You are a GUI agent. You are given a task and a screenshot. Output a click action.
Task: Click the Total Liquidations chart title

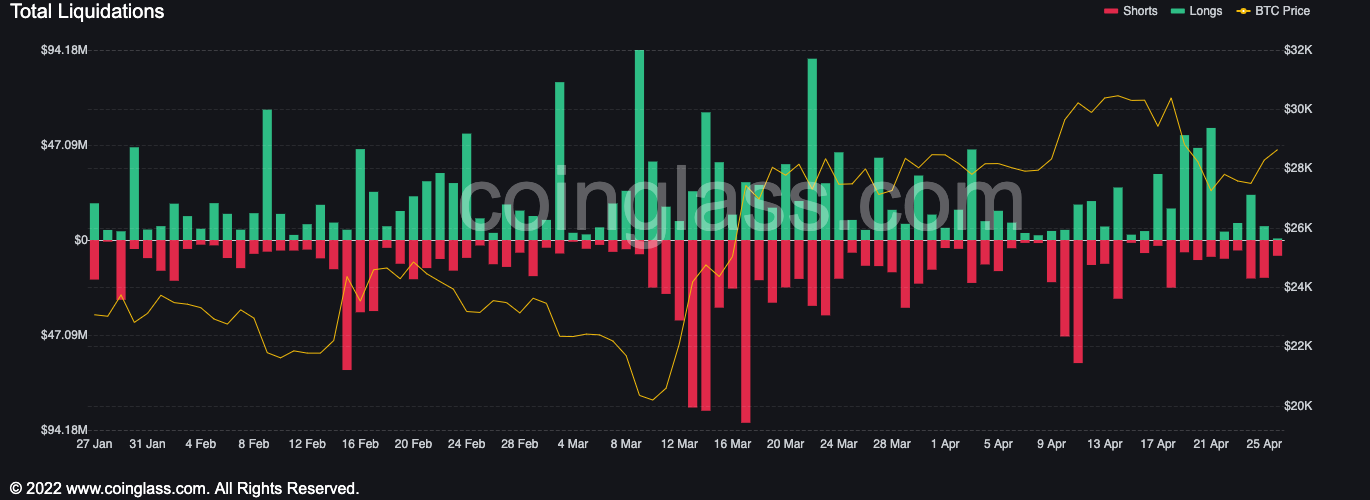click(87, 12)
